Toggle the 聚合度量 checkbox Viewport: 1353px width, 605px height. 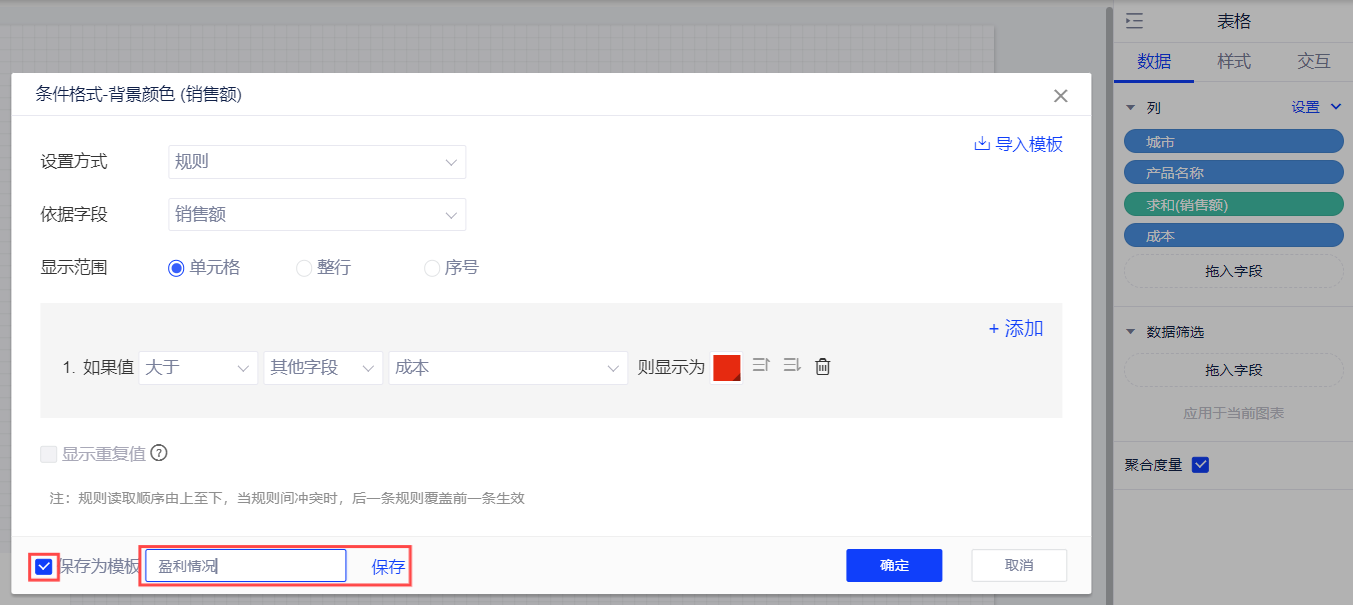(x=1201, y=465)
